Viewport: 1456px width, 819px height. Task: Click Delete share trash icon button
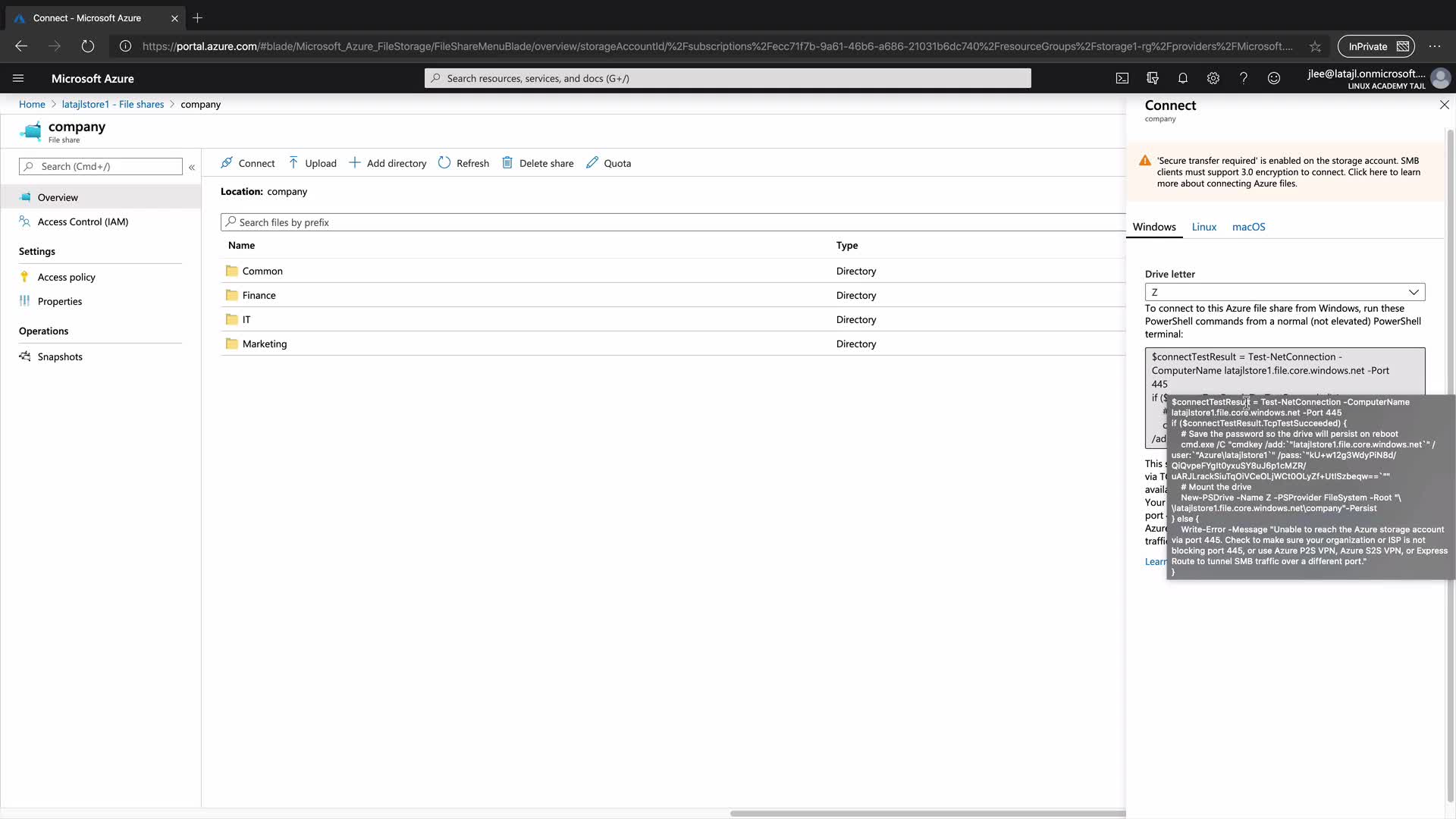pos(538,163)
